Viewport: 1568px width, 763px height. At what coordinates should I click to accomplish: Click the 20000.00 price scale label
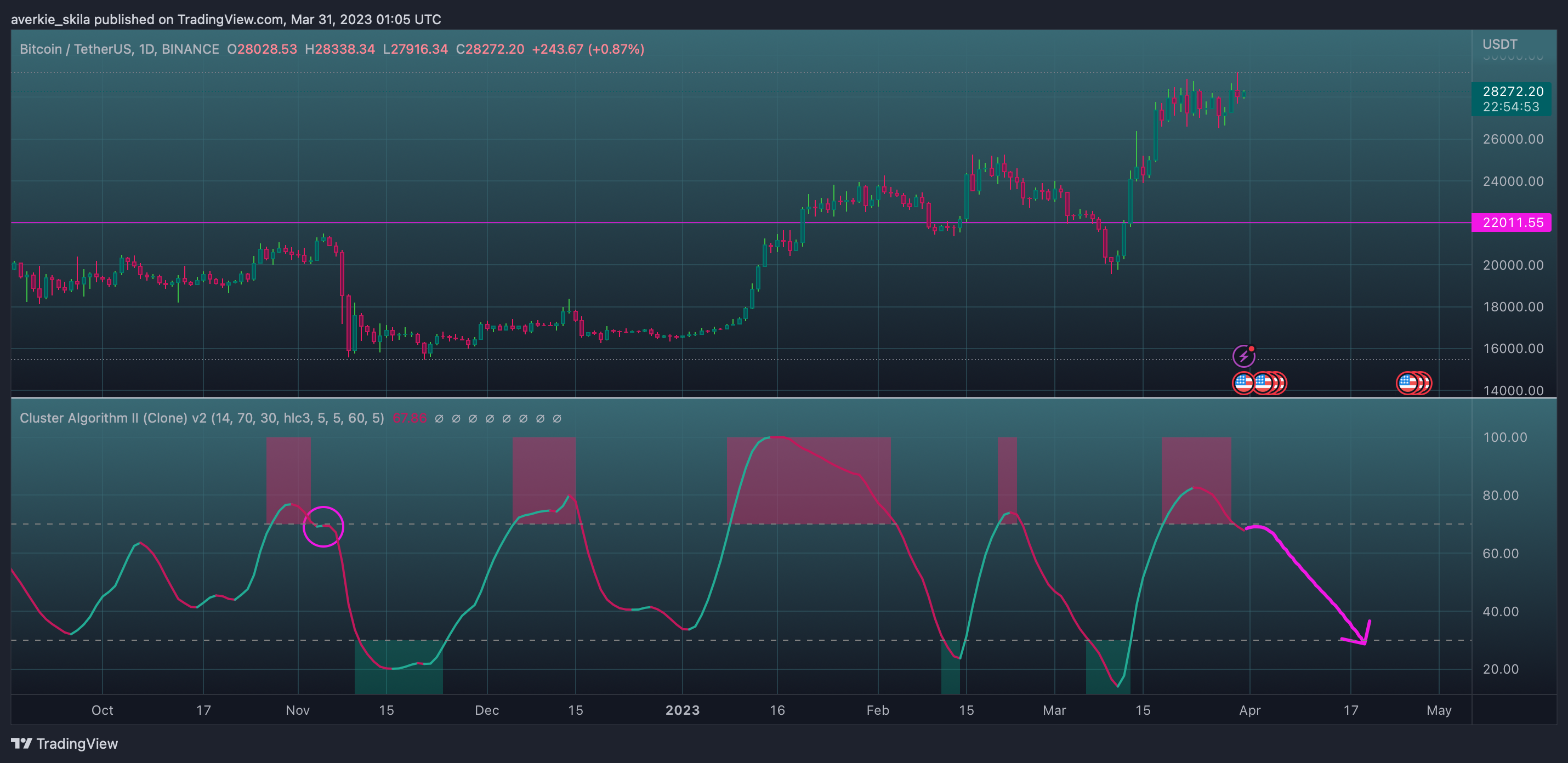(1513, 265)
